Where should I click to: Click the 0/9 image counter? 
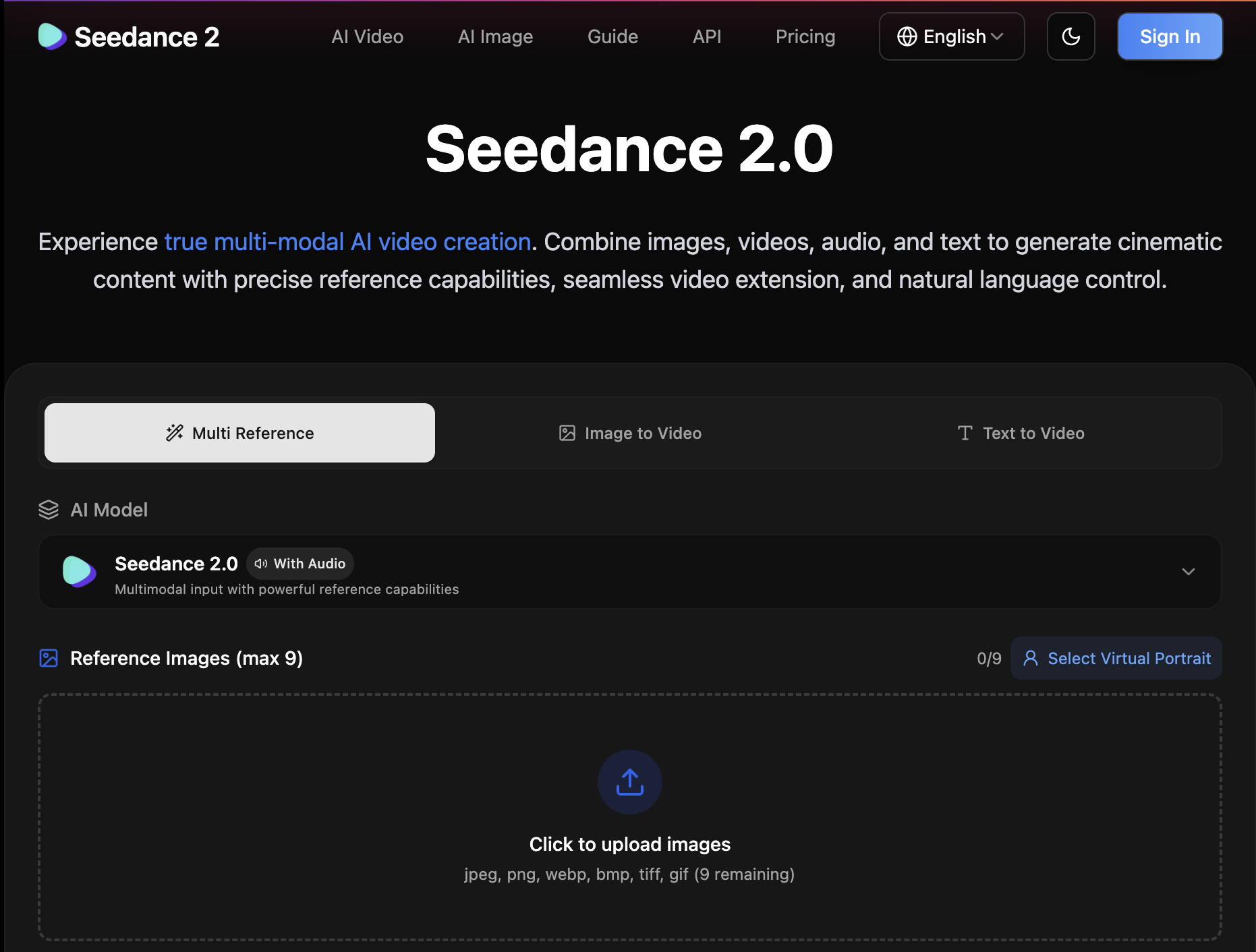(989, 659)
